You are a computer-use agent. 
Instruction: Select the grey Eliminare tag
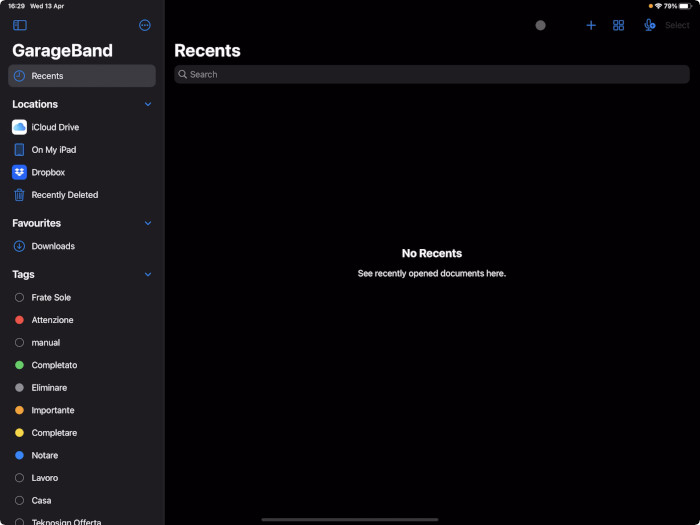point(82,388)
